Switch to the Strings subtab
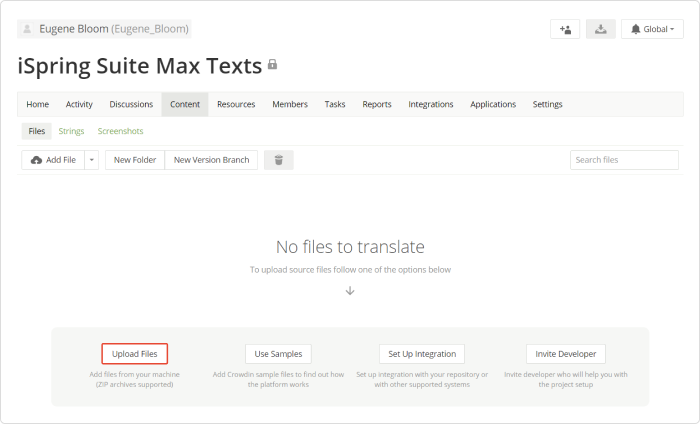The height and width of the screenshot is (424, 700). [x=71, y=131]
